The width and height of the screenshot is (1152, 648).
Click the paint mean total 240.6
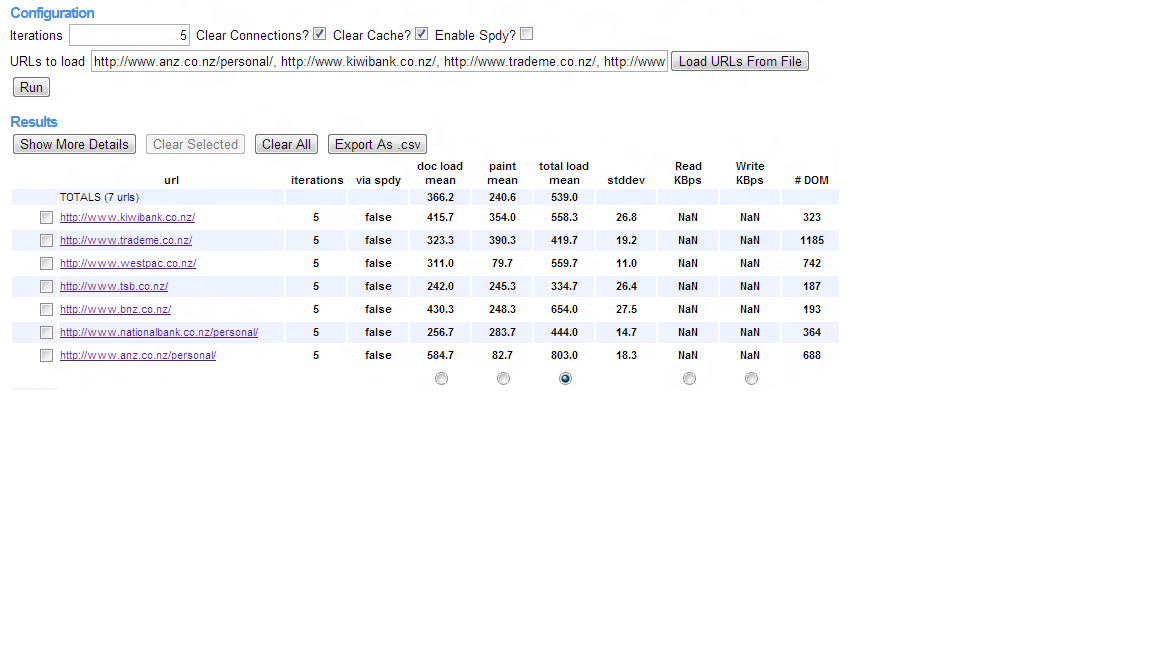tap(503, 197)
